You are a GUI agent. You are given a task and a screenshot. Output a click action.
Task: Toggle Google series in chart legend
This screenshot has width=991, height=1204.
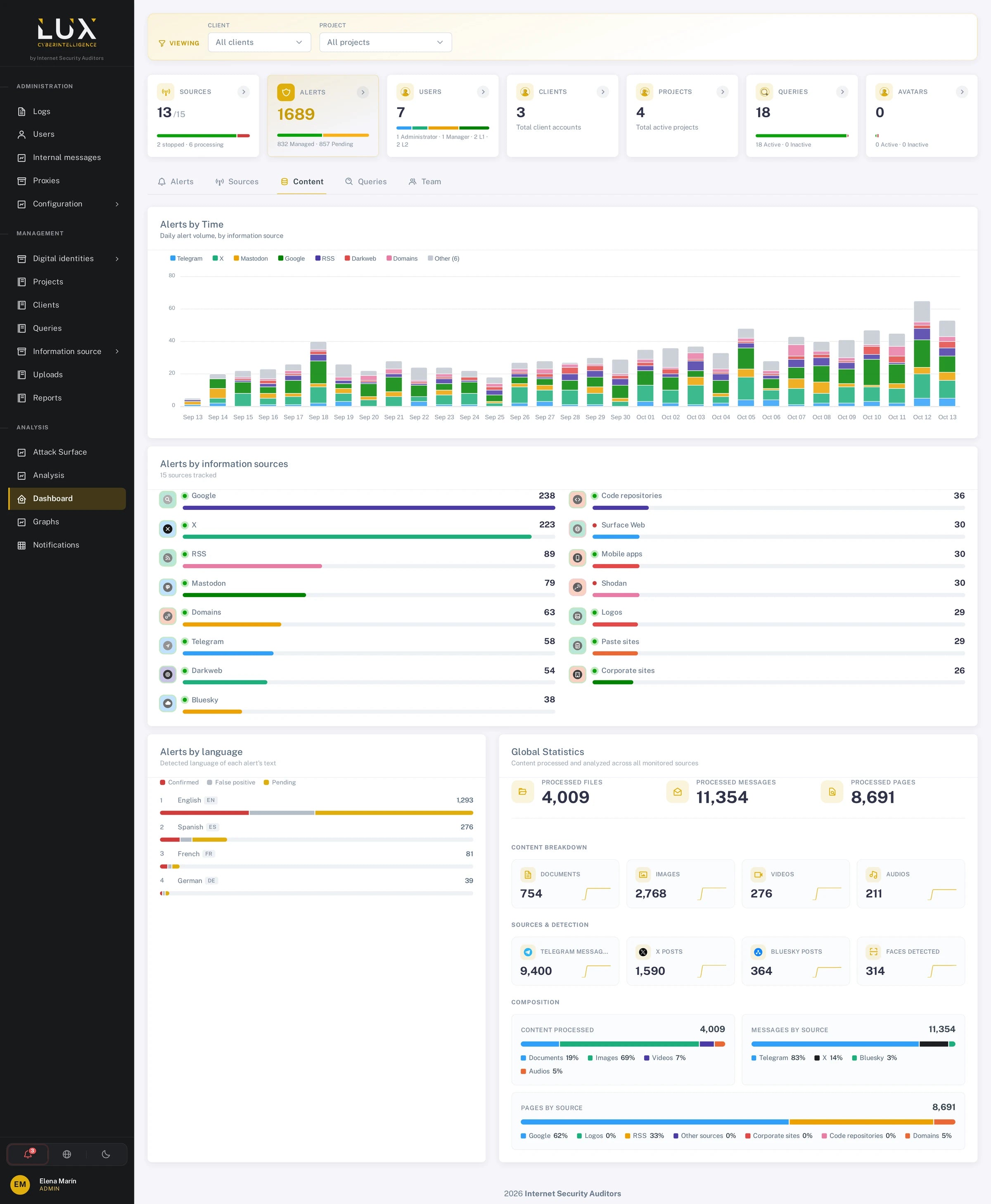[x=292, y=258]
